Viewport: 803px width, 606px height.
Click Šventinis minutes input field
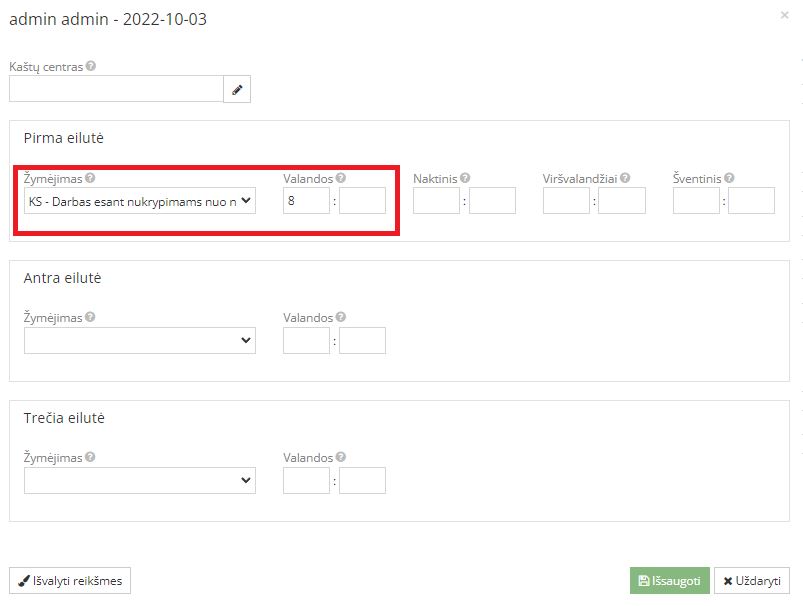[x=751, y=201]
